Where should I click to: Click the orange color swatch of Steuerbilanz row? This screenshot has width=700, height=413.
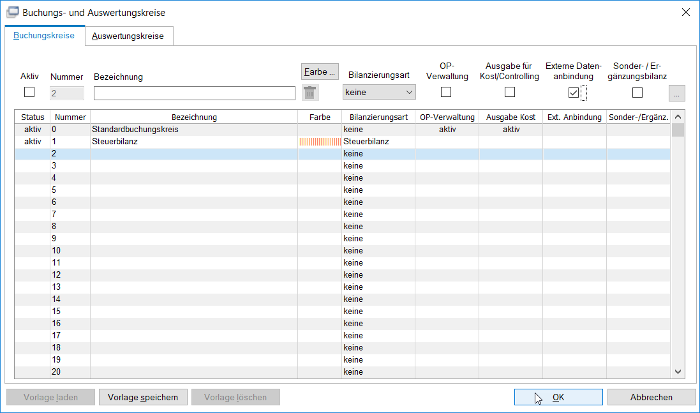320,142
